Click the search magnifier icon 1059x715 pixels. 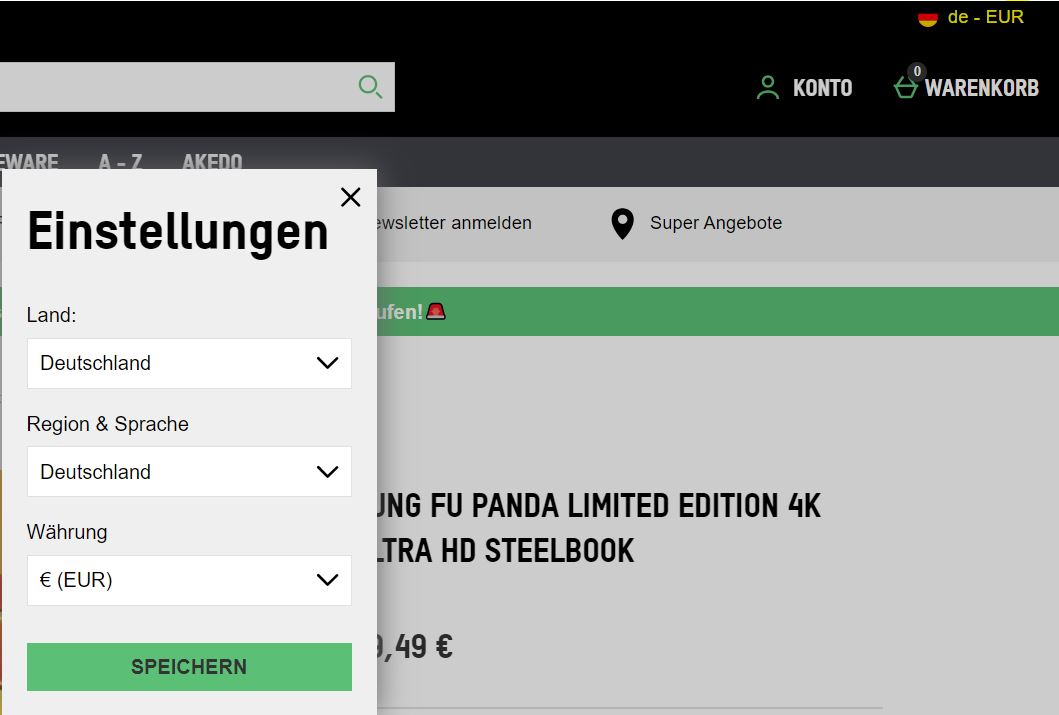coord(370,87)
